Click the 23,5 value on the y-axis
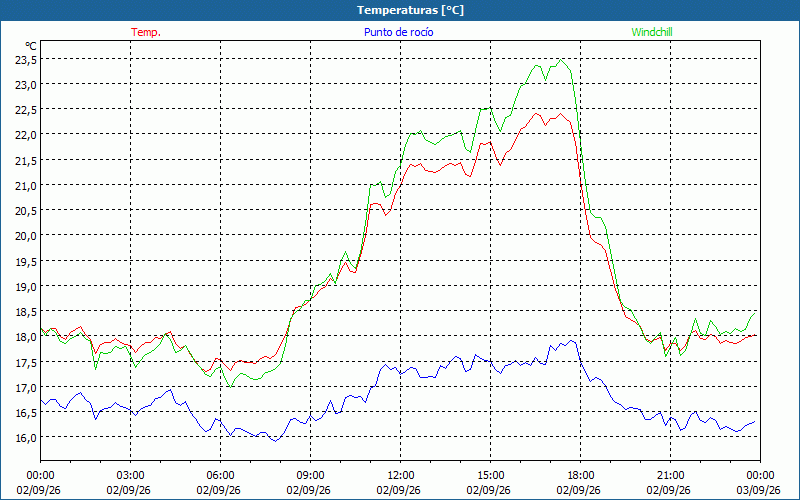This screenshot has width=800, height=500. click(27, 60)
